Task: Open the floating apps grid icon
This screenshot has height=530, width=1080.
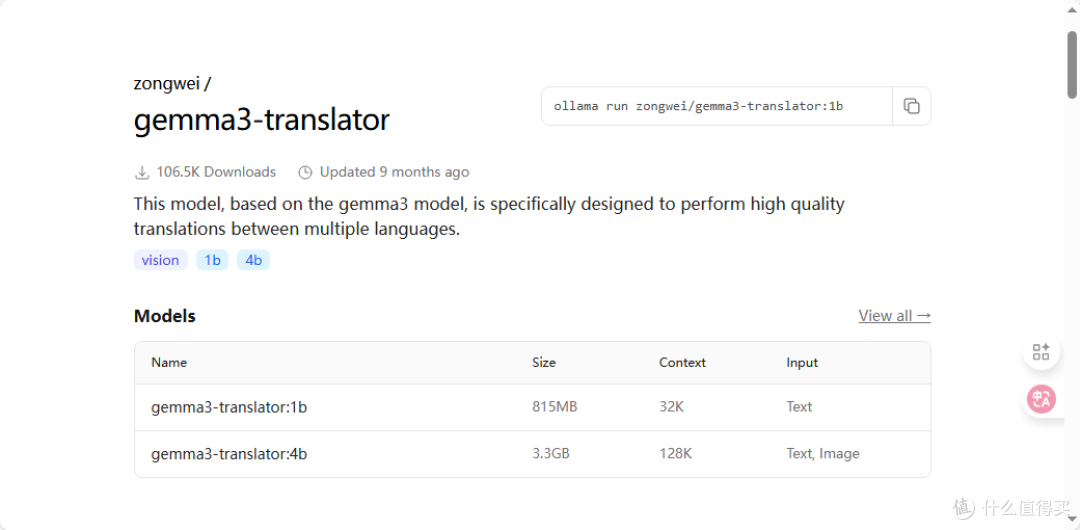Action: coord(1041,352)
